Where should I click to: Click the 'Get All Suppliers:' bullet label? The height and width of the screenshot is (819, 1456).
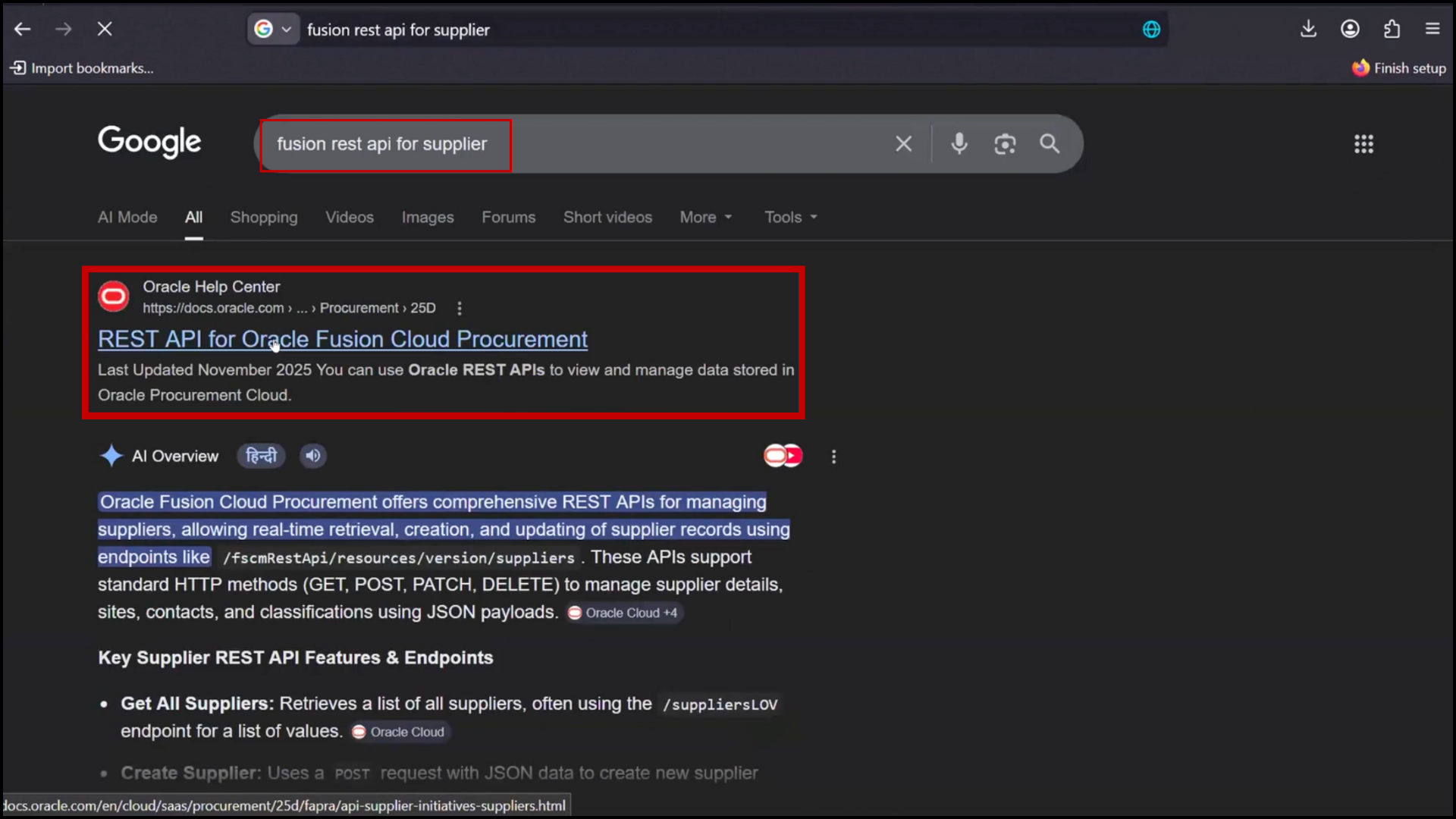click(x=197, y=704)
